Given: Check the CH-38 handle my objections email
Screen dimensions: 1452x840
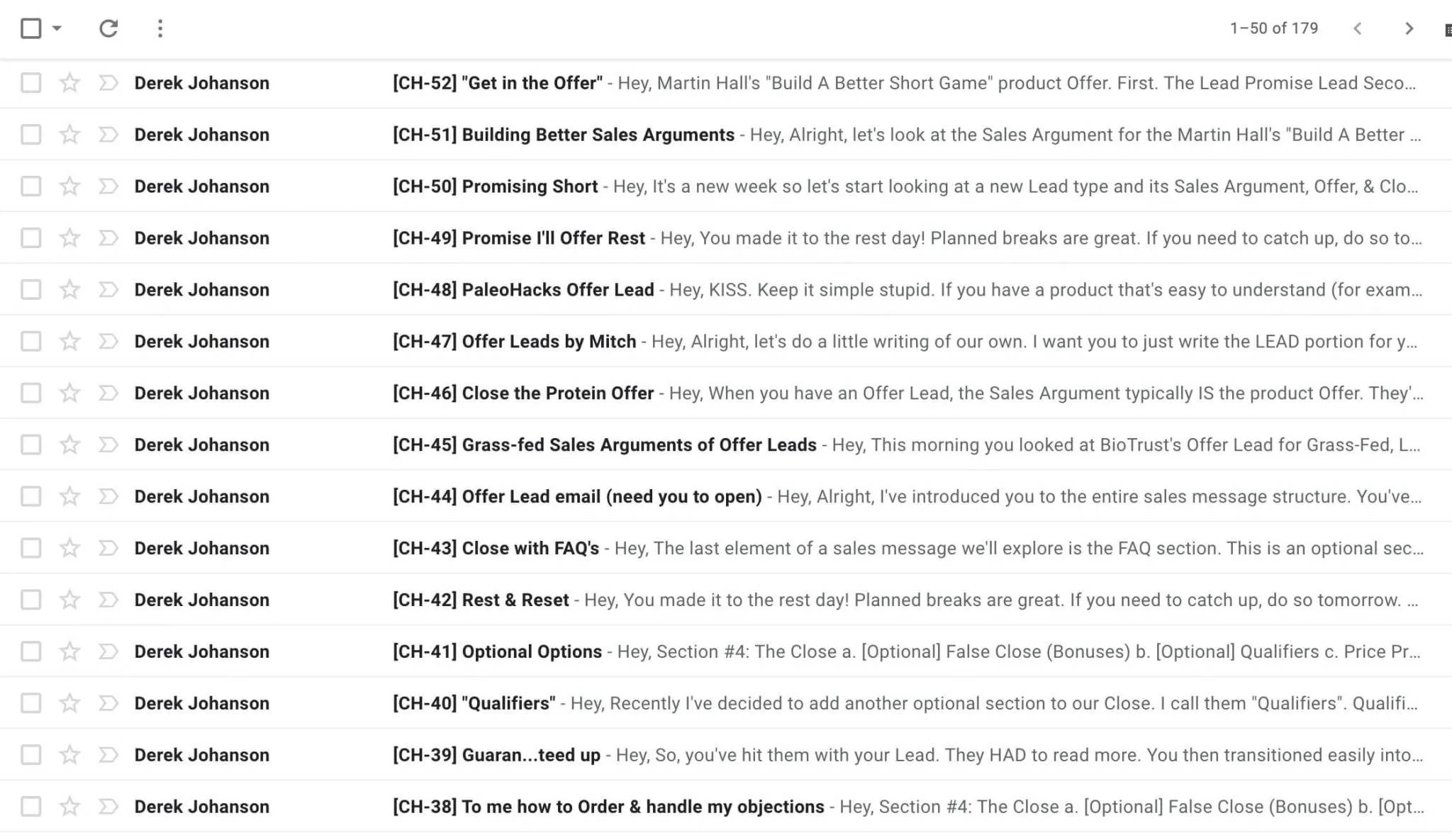Looking at the screenshot, I should click(x=31, y=807).
